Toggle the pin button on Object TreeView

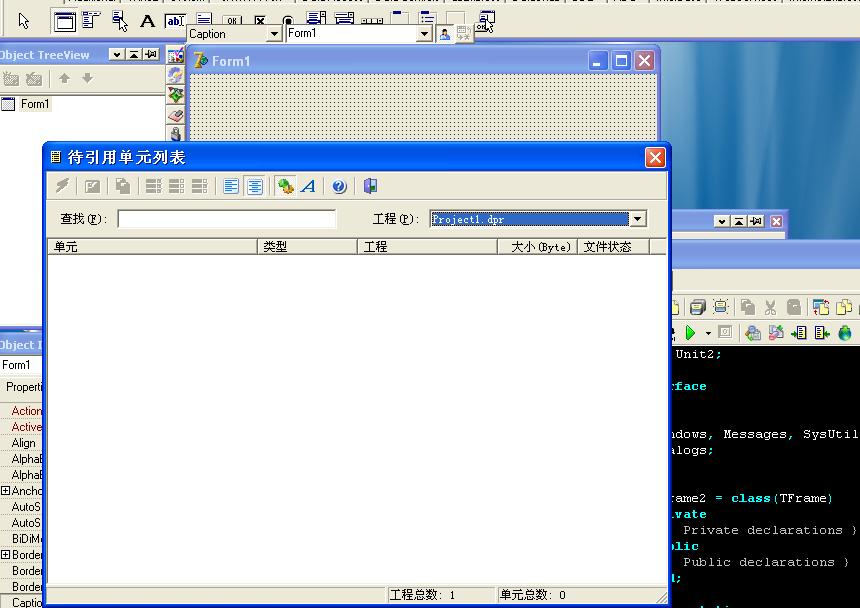[x=150, y=55]
